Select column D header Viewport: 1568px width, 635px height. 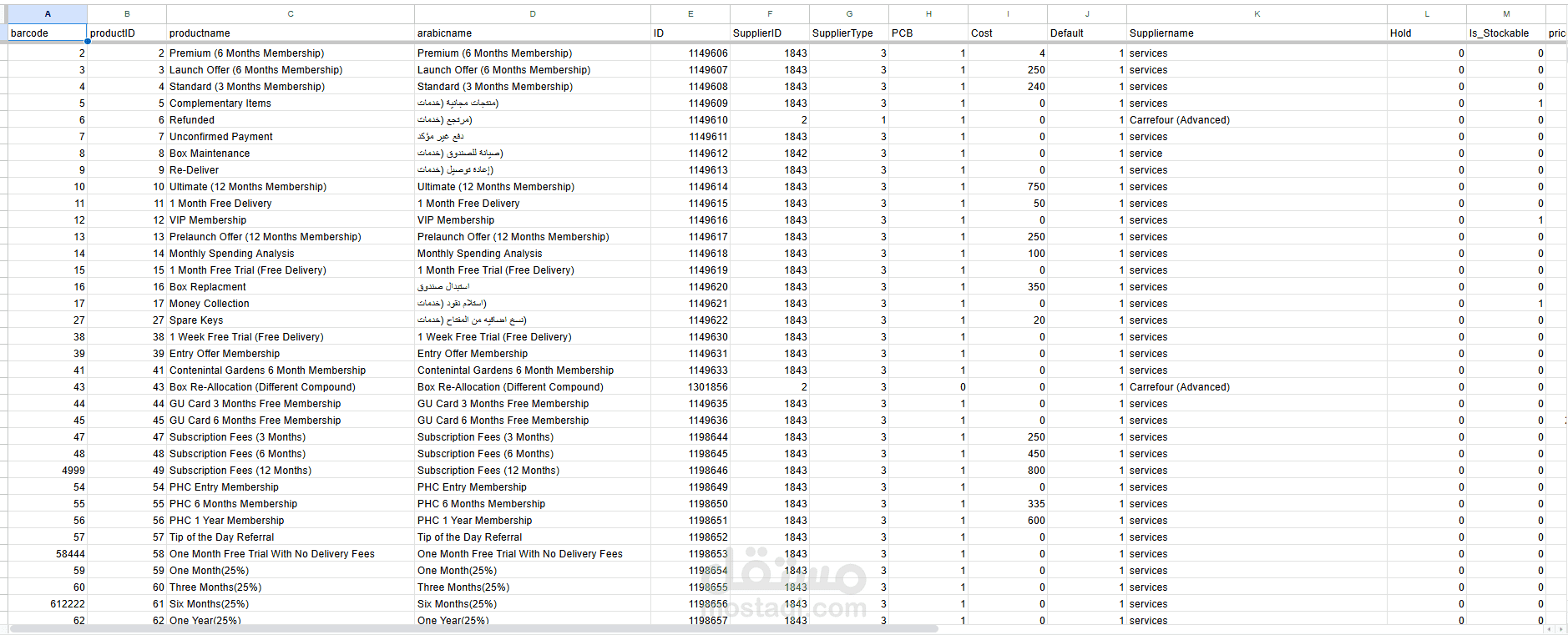click(533, 13)
